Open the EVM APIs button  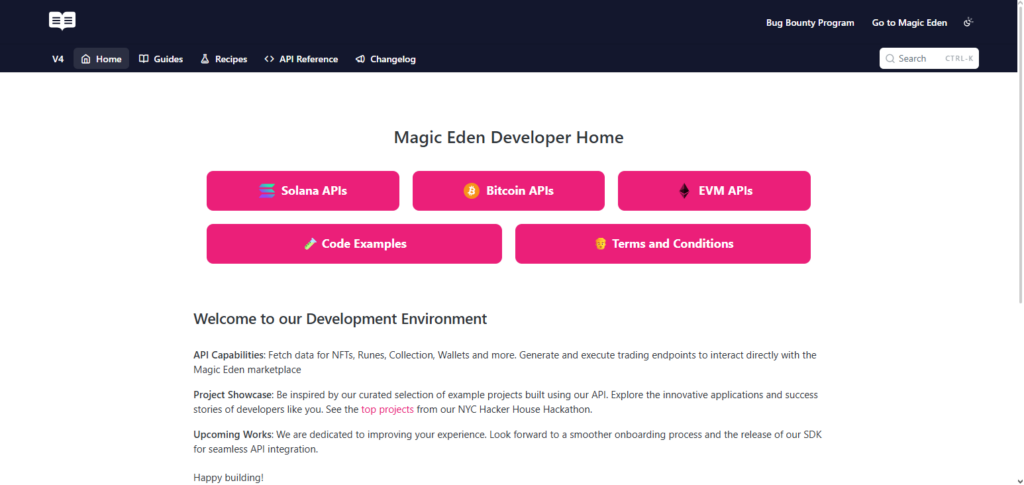pyautogui.click(x=714, y=191)
